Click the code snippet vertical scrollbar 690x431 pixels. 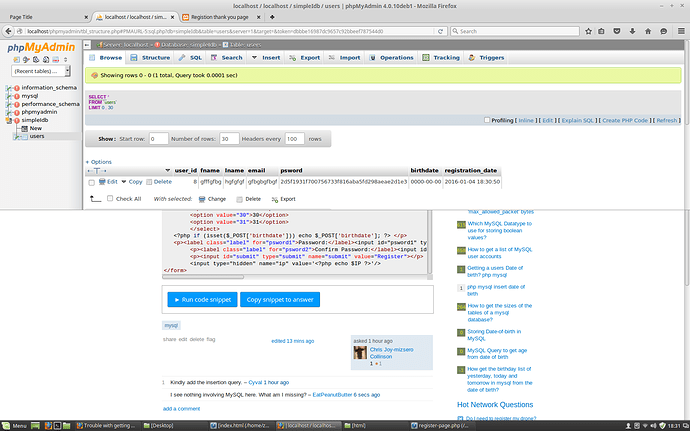[x=430, y=242]
